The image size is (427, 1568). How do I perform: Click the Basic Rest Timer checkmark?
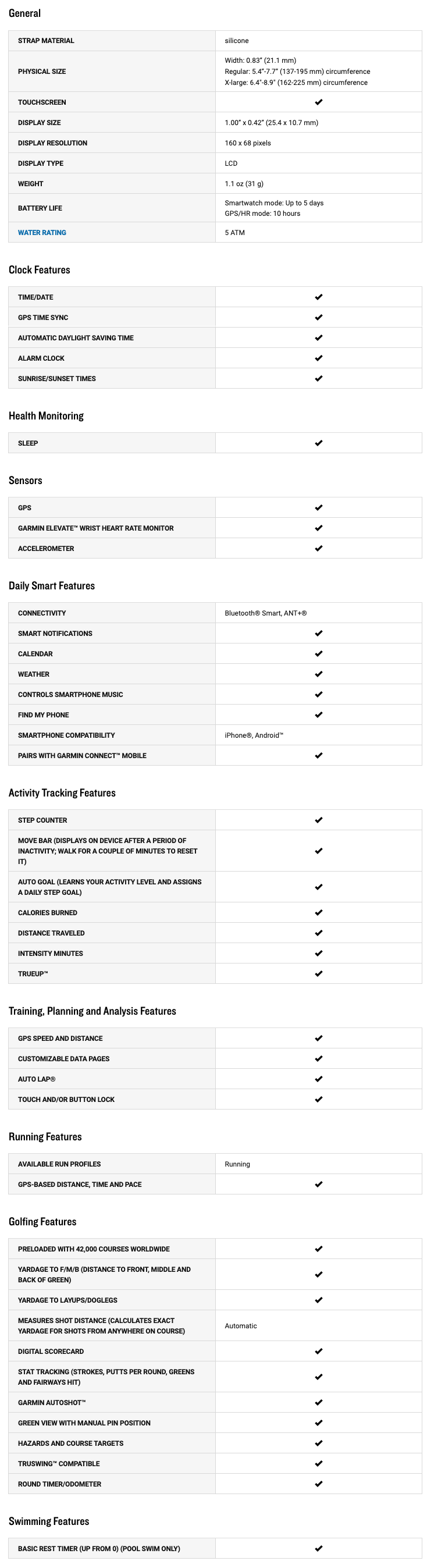318,1549
